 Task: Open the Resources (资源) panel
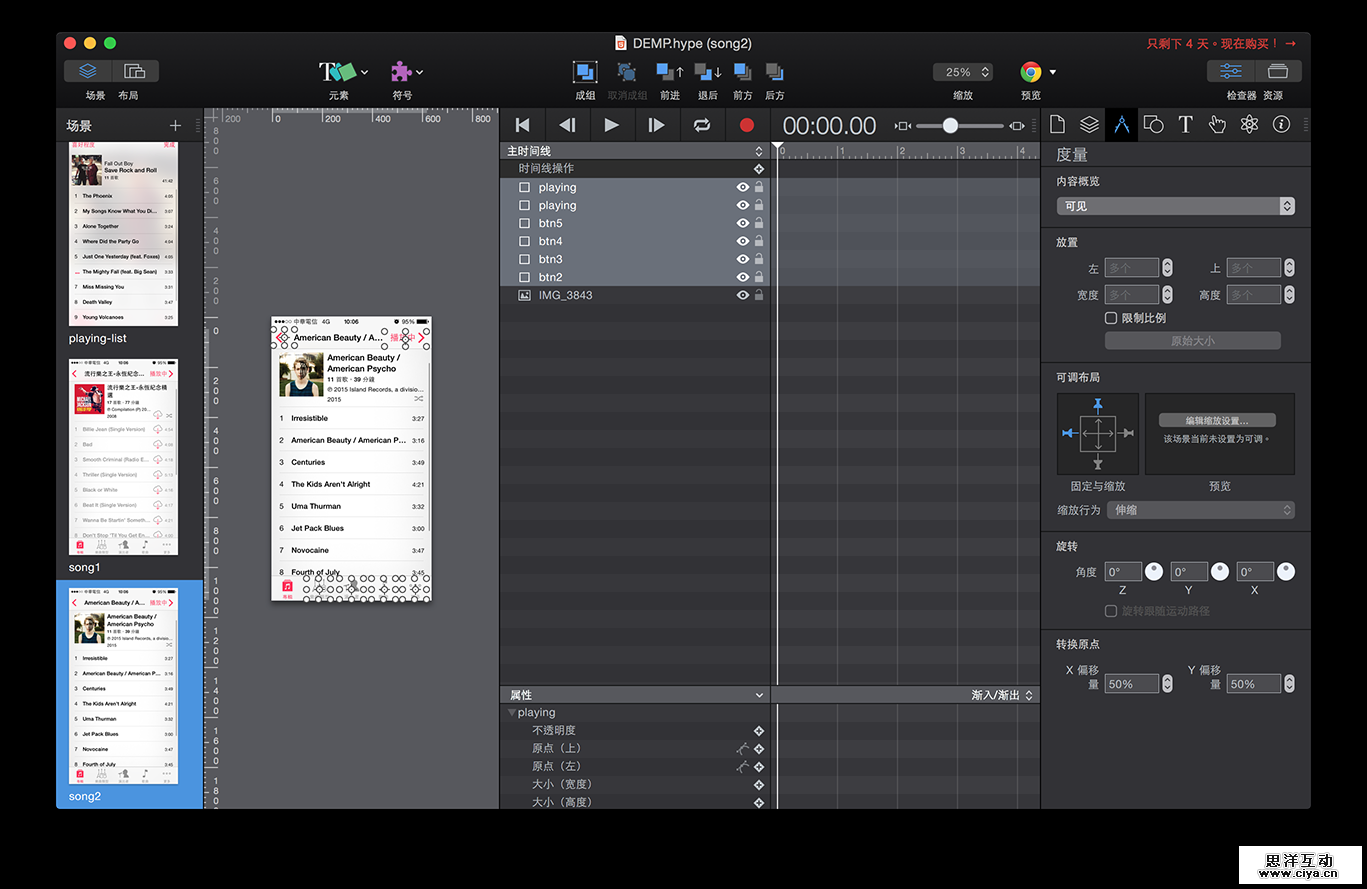[1277, 72]
